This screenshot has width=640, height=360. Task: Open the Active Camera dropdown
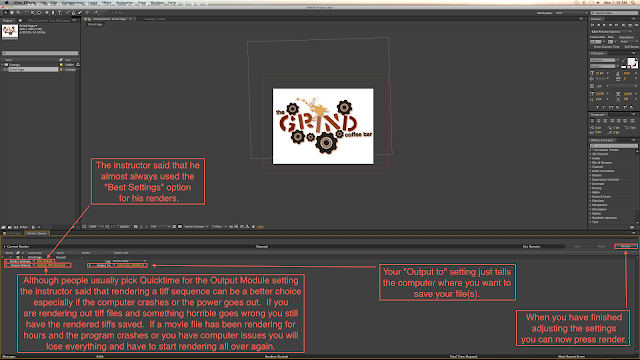[196, 227]
